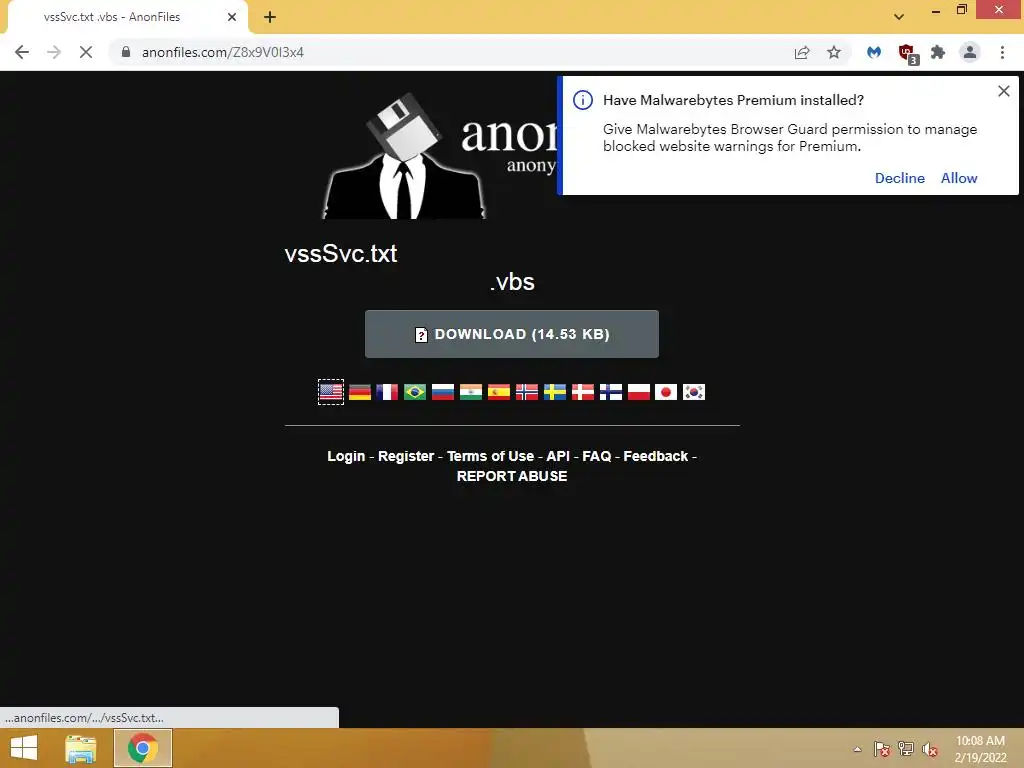
Task: Stop loading the page
Action: click(x=86, y=52)
